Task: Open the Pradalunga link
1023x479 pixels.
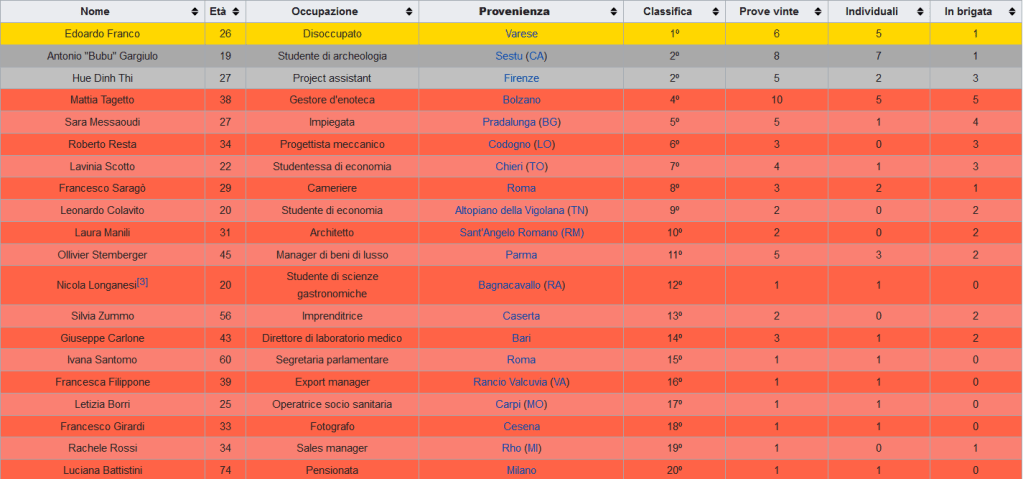Action: pos(508,122)
